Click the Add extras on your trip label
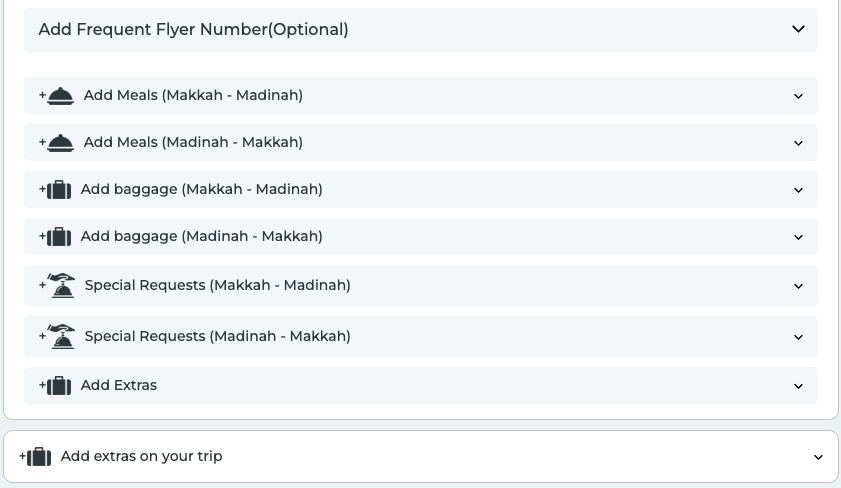The width and height of the screenshot is (841, 488). click(141, 457)
